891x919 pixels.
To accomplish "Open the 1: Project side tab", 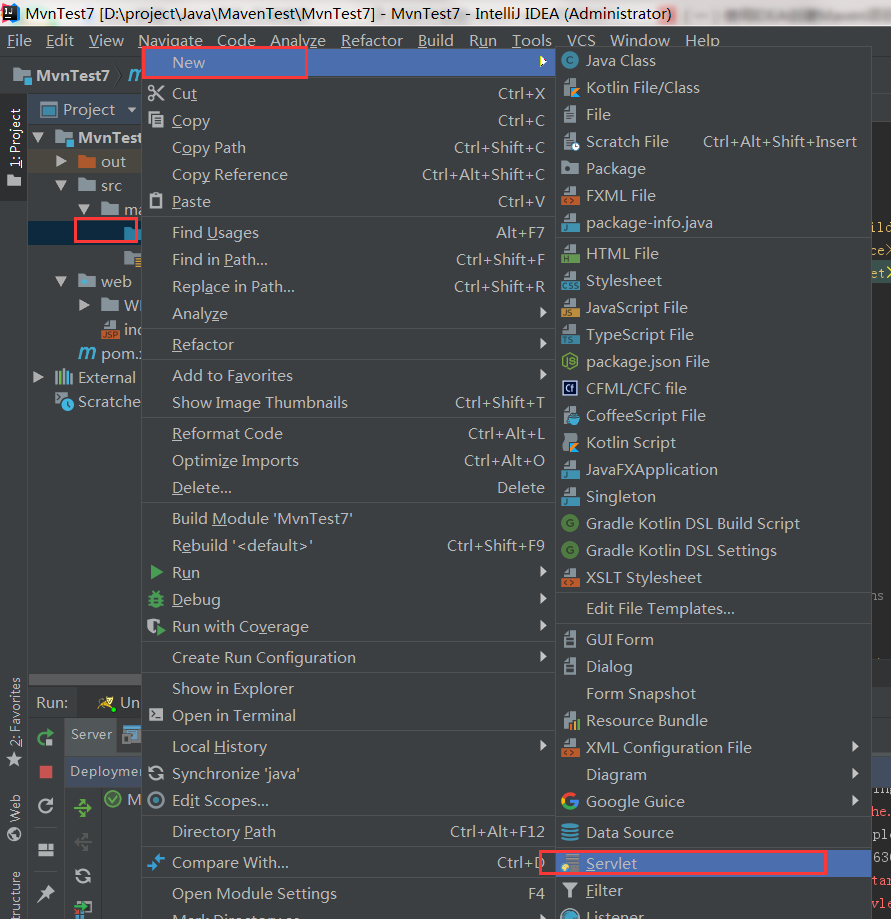I will click(x=14, y=147).
